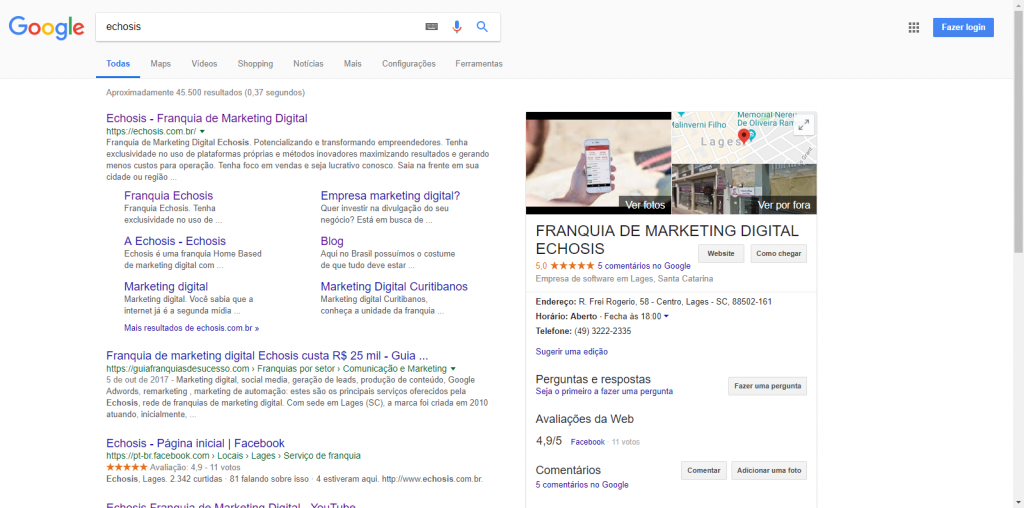Open Ver fotos thumbnail

pos(598,163)
